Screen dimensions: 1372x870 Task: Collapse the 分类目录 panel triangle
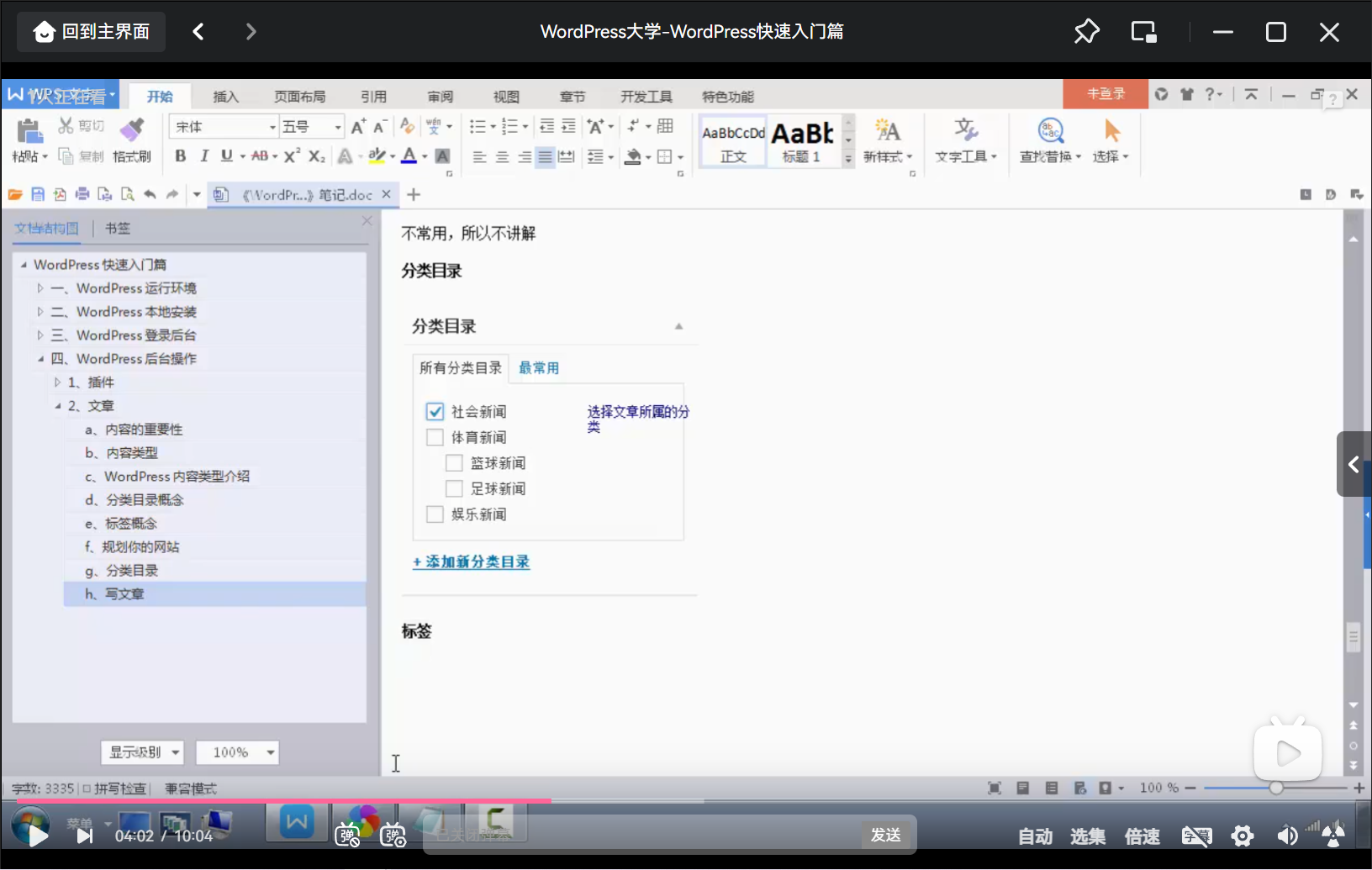click(x=678, y=326)
